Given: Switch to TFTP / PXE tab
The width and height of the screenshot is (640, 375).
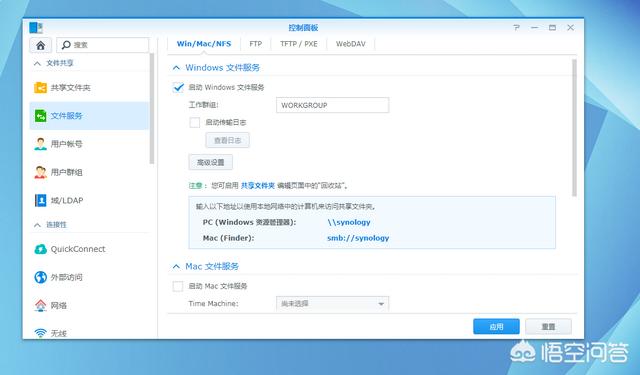Looking at the screenshot, I should (x=299, y=44).
